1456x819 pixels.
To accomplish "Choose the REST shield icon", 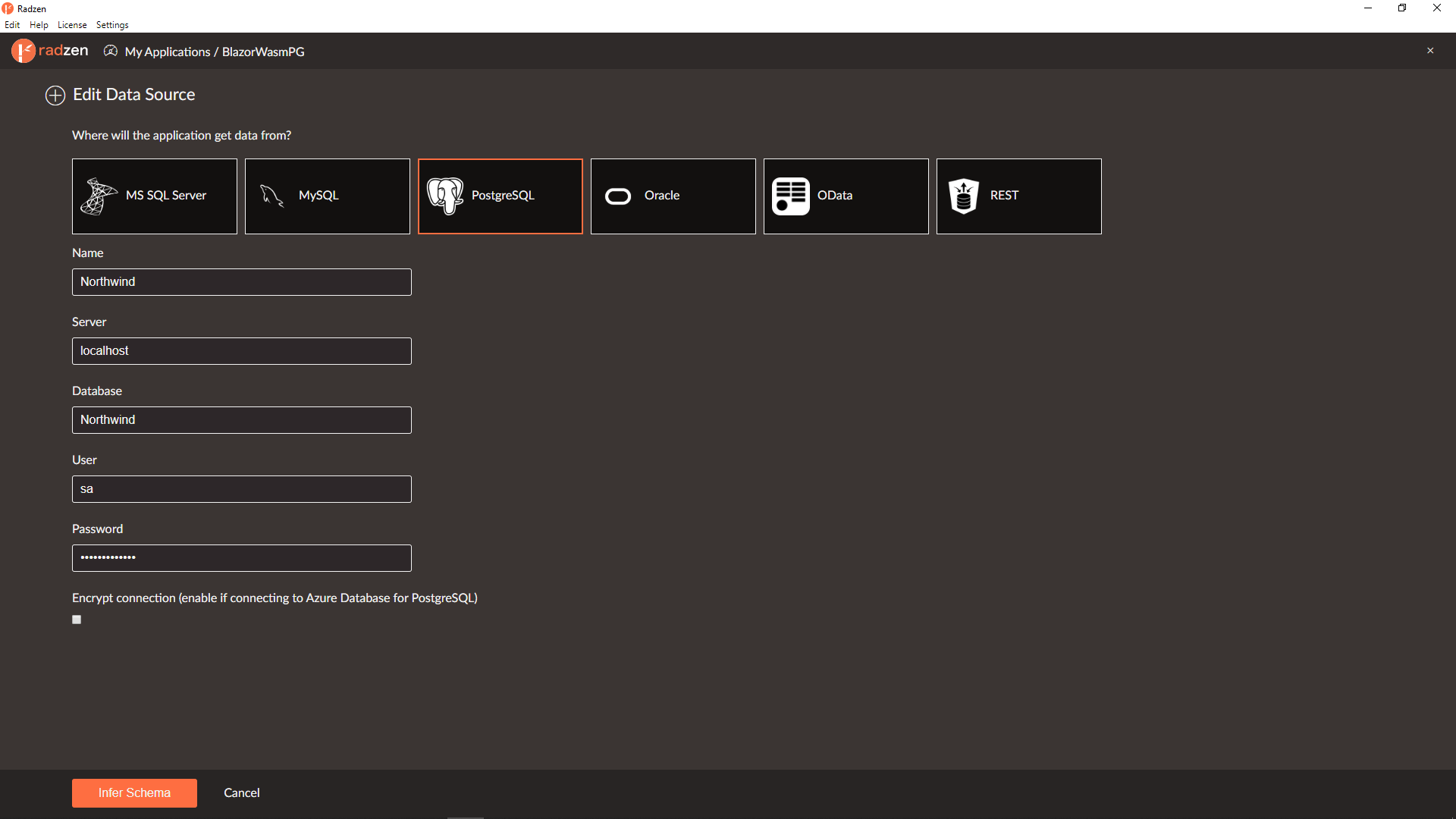I will click(x=964, y=196).
